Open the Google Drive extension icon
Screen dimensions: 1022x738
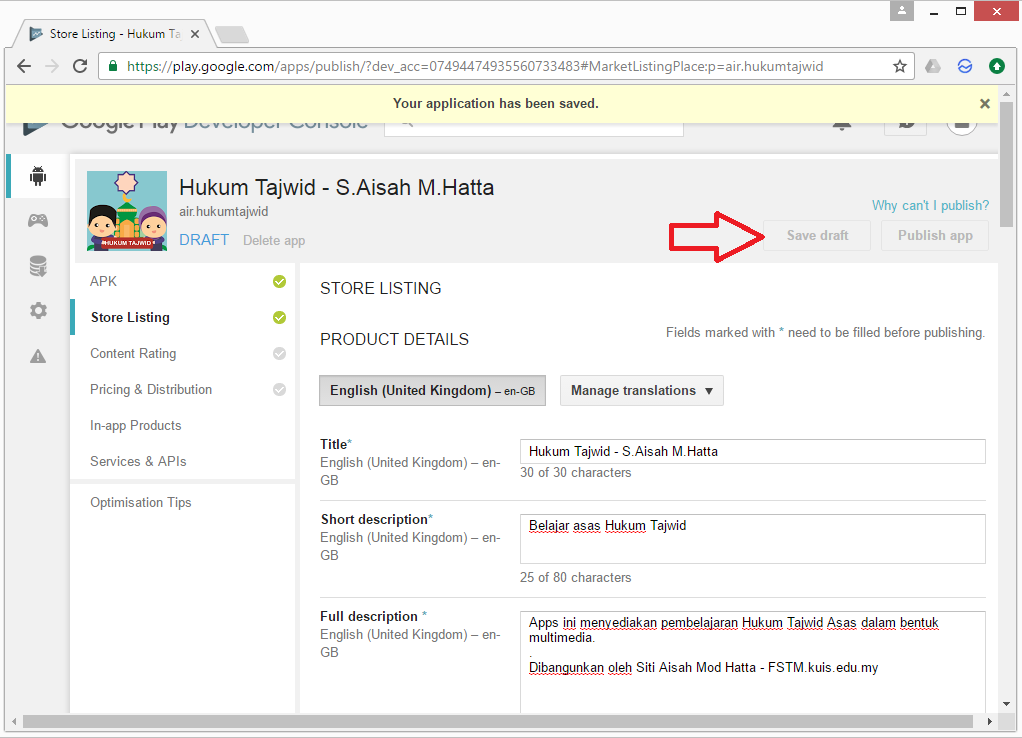pyautogui.click(x=933, y=66)
